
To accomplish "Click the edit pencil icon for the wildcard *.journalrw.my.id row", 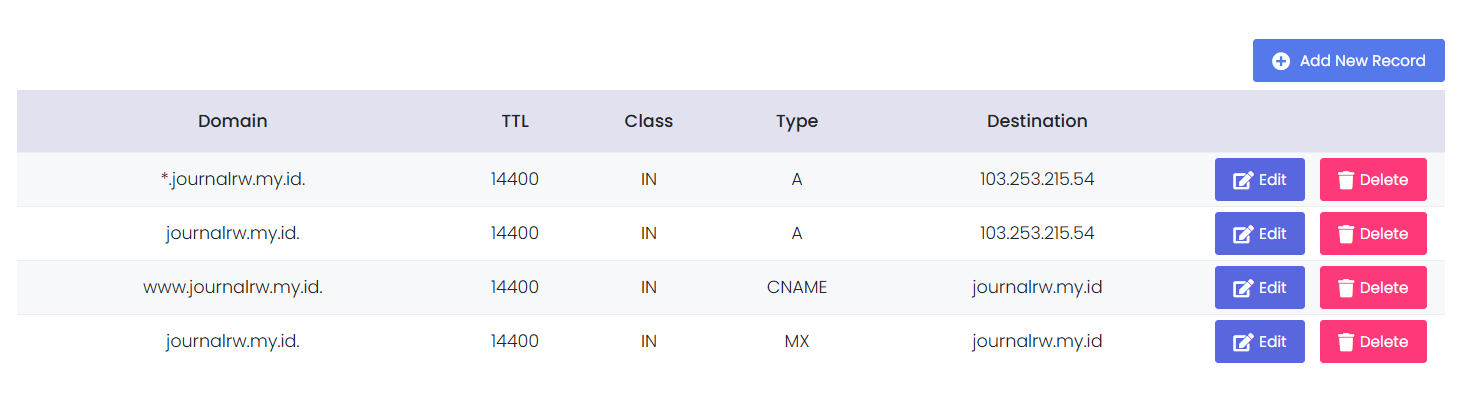I will [1243, 180].
